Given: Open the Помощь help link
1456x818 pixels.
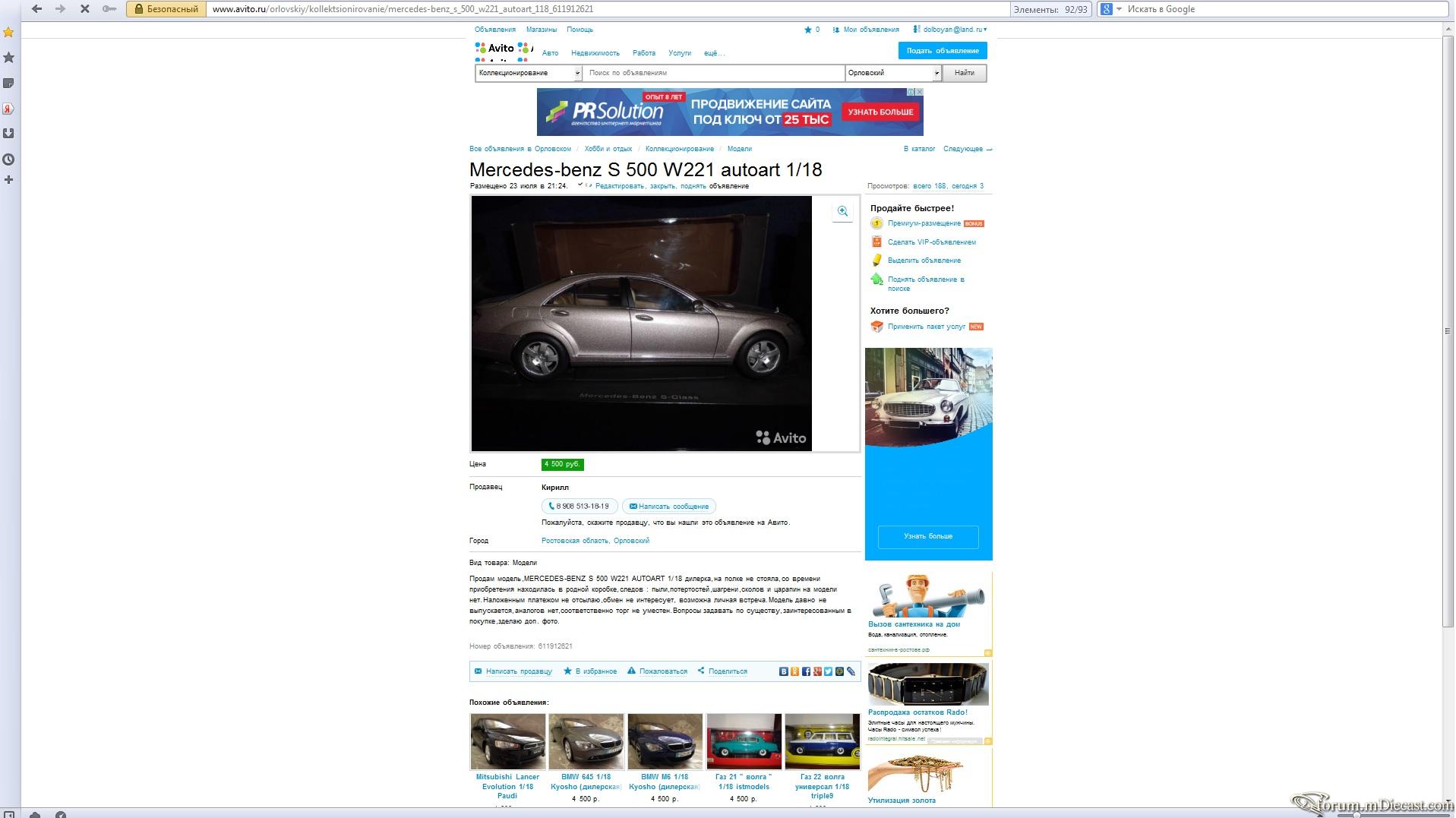Looking at the screenshot, I should tap(580, 30).
